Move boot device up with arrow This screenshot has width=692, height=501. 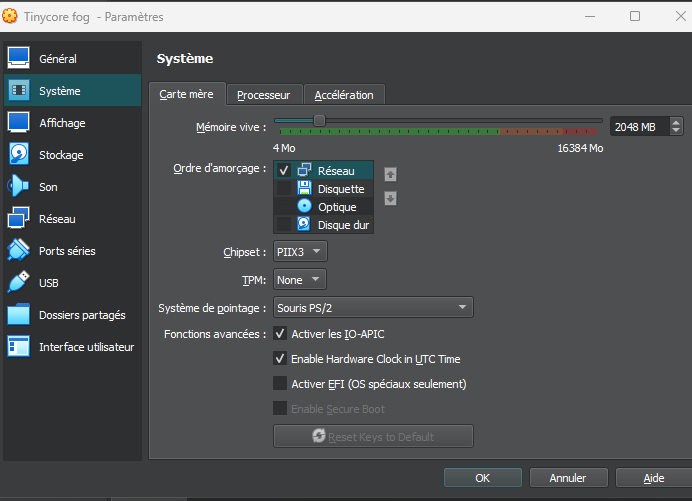(x=390, y=175)
